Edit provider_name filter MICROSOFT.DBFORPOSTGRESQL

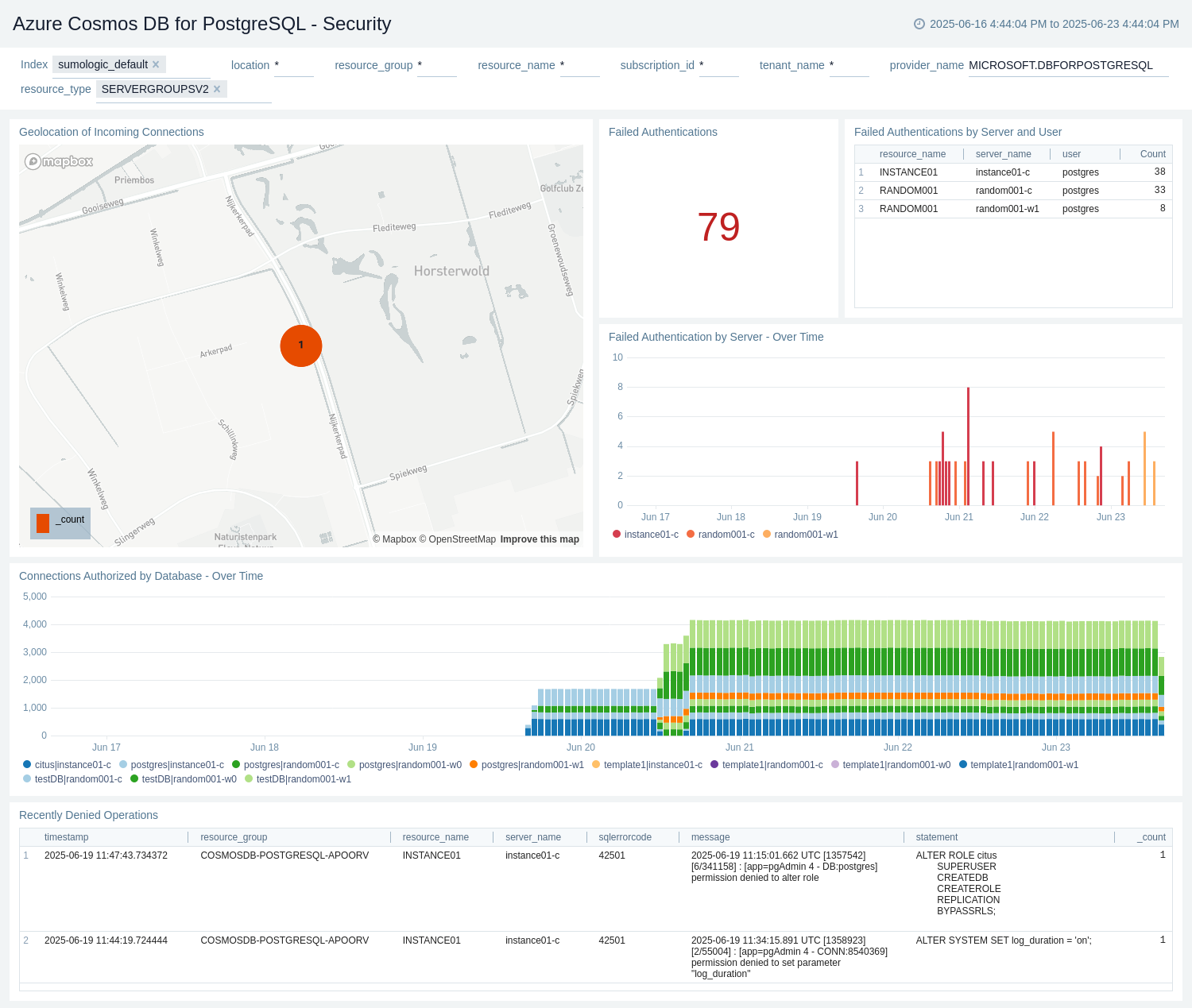[1069, 66]
